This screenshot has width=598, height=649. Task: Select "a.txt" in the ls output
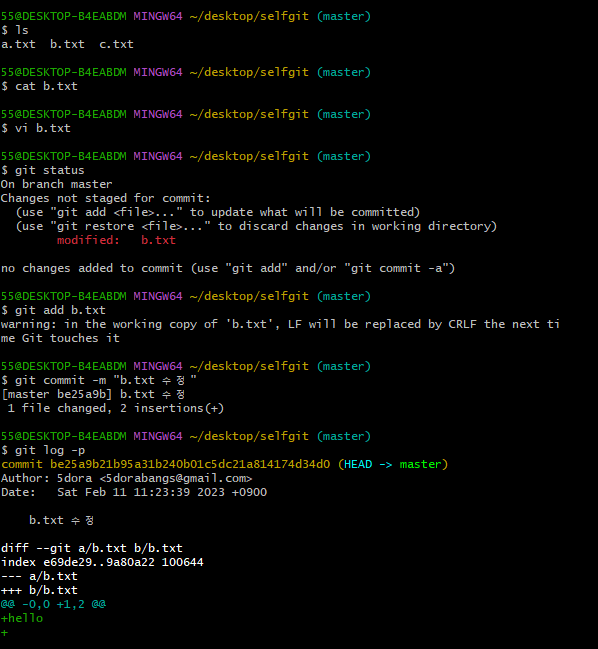(18, 44)
